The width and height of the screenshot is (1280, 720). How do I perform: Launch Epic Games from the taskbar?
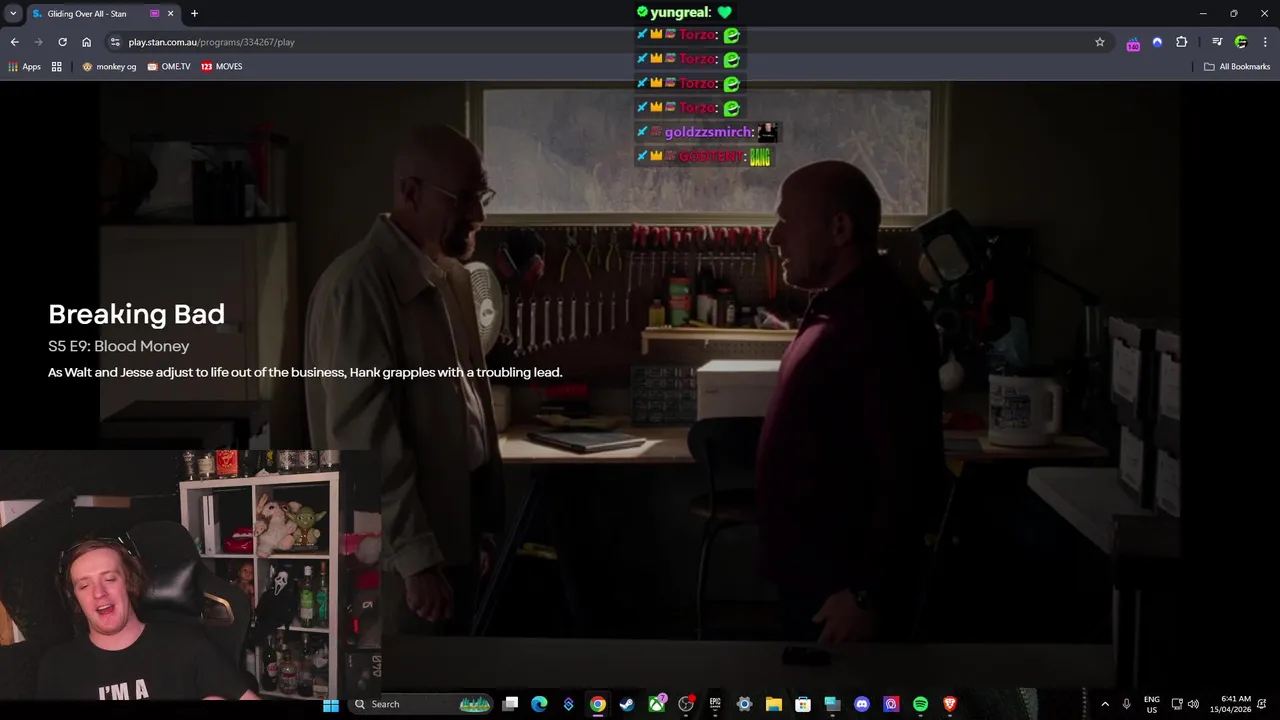click(x=715, y=704)
